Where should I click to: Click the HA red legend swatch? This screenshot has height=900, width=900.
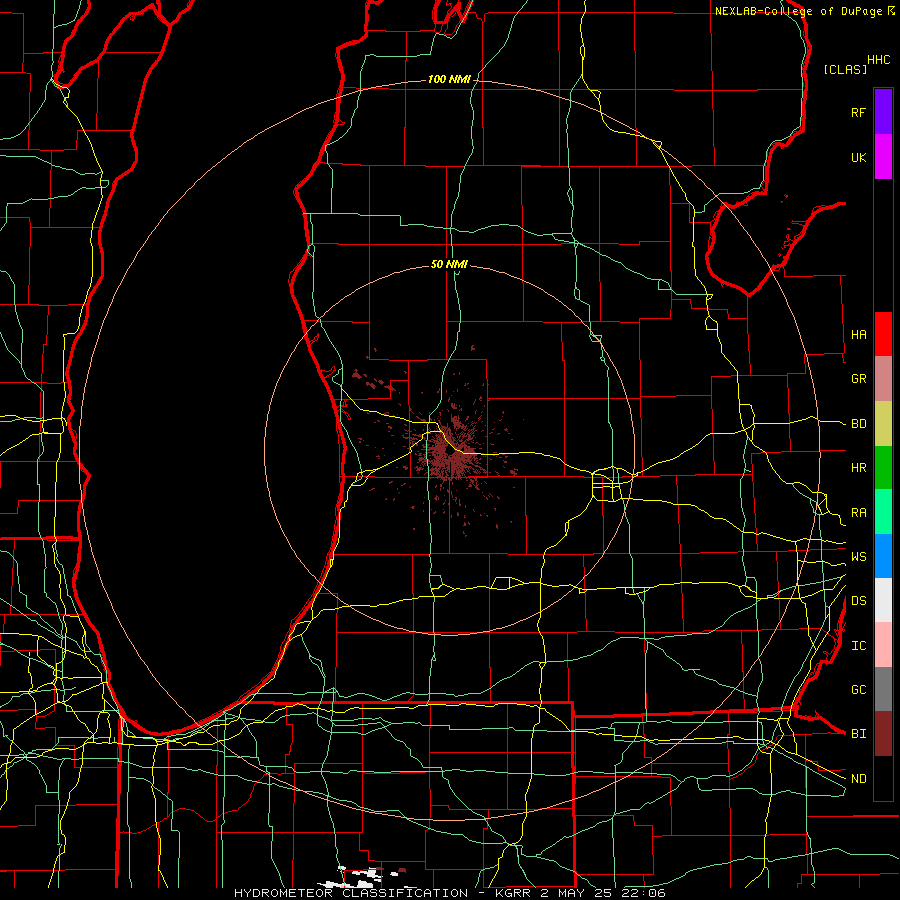coord(883,334)
